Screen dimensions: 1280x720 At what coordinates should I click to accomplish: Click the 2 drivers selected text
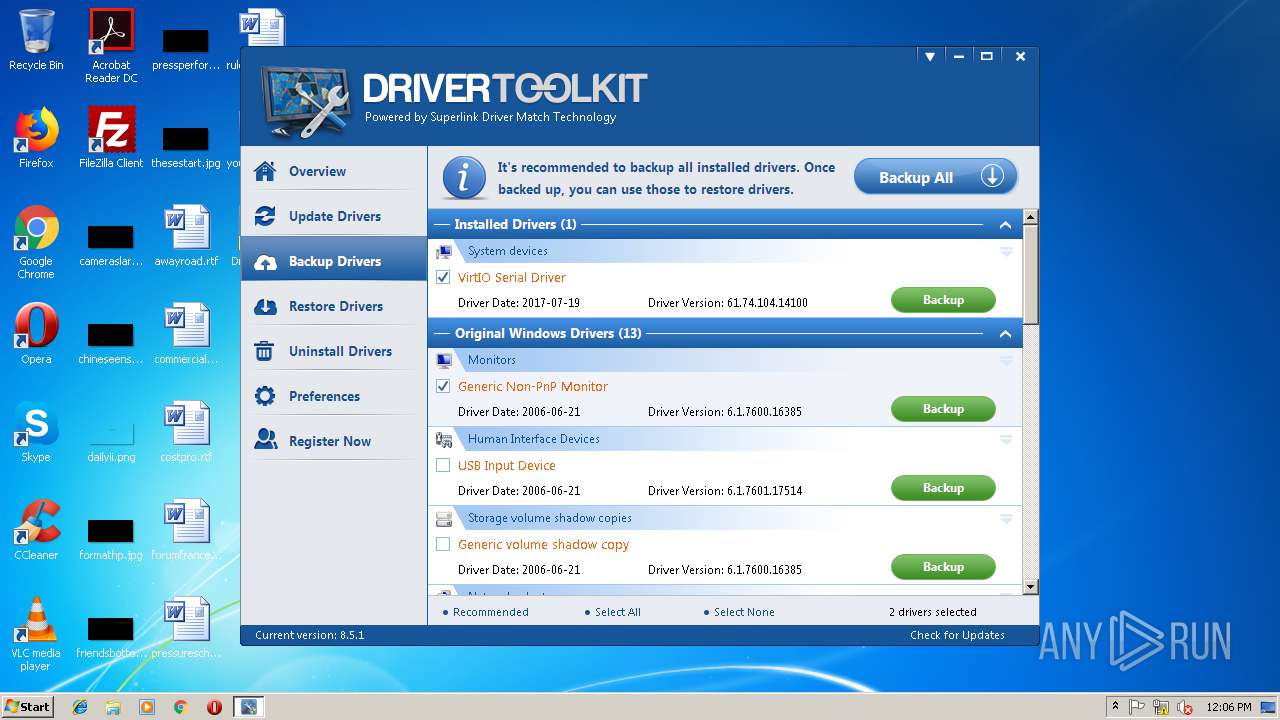click(933, 612)
